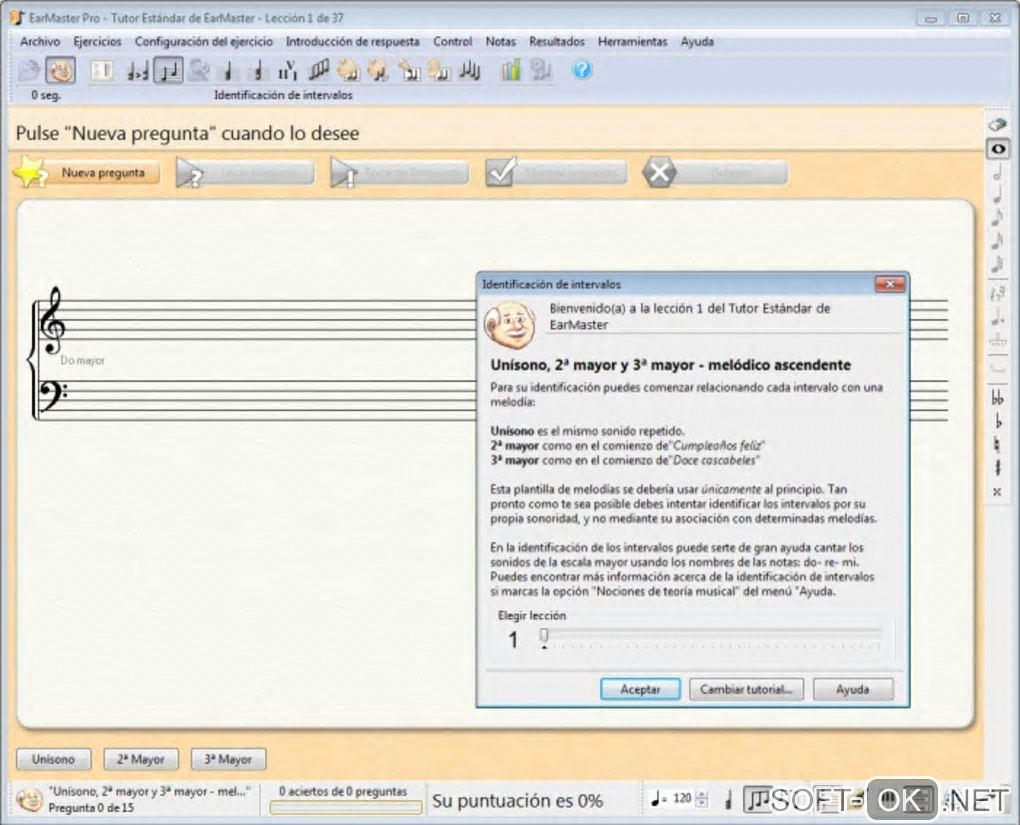Click the tutor face icon in status bar
The image size is (1020, 825).
pyautogui.click(x=29, y=800)
